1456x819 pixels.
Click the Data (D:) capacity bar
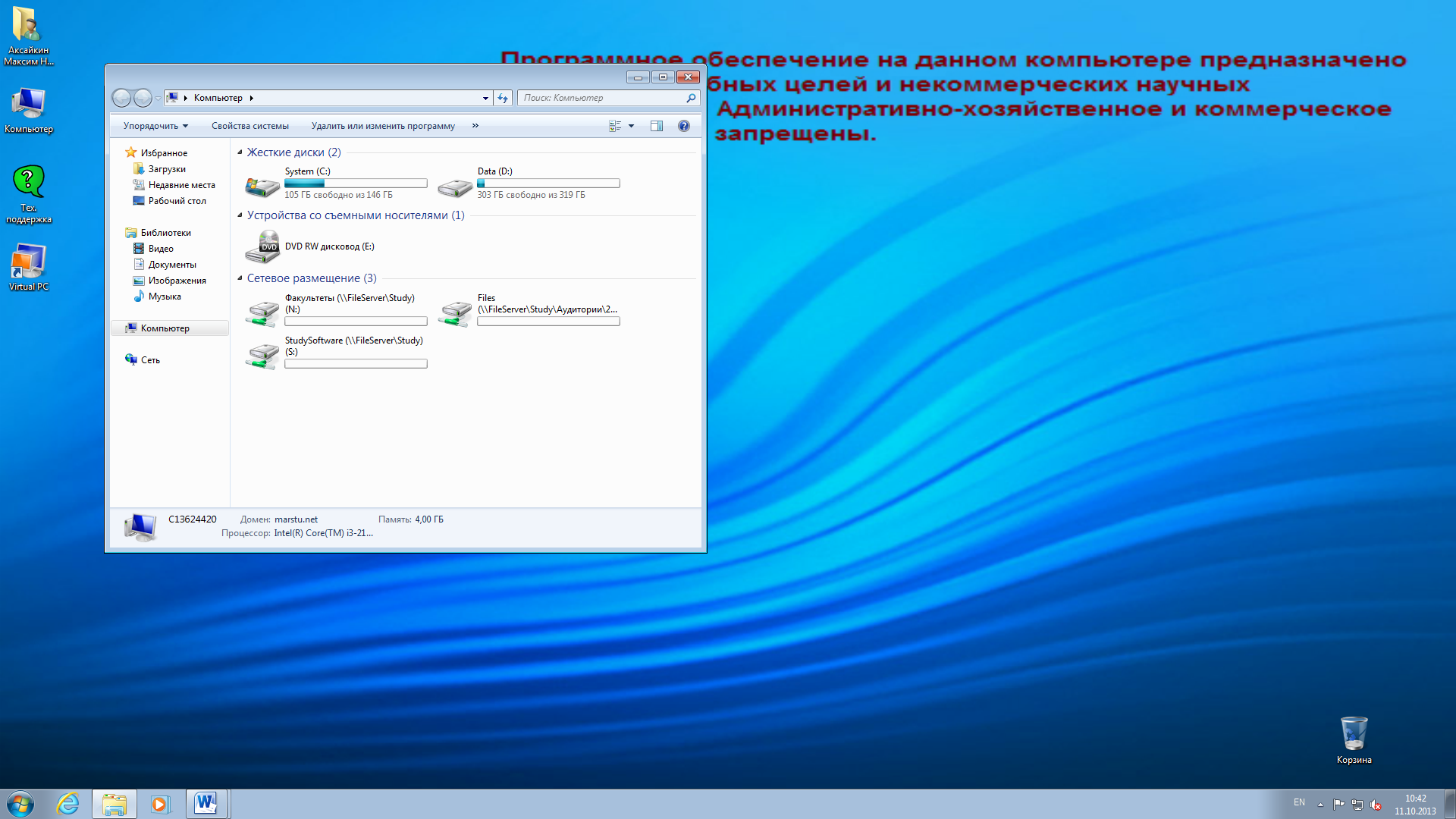pos(548,184)
